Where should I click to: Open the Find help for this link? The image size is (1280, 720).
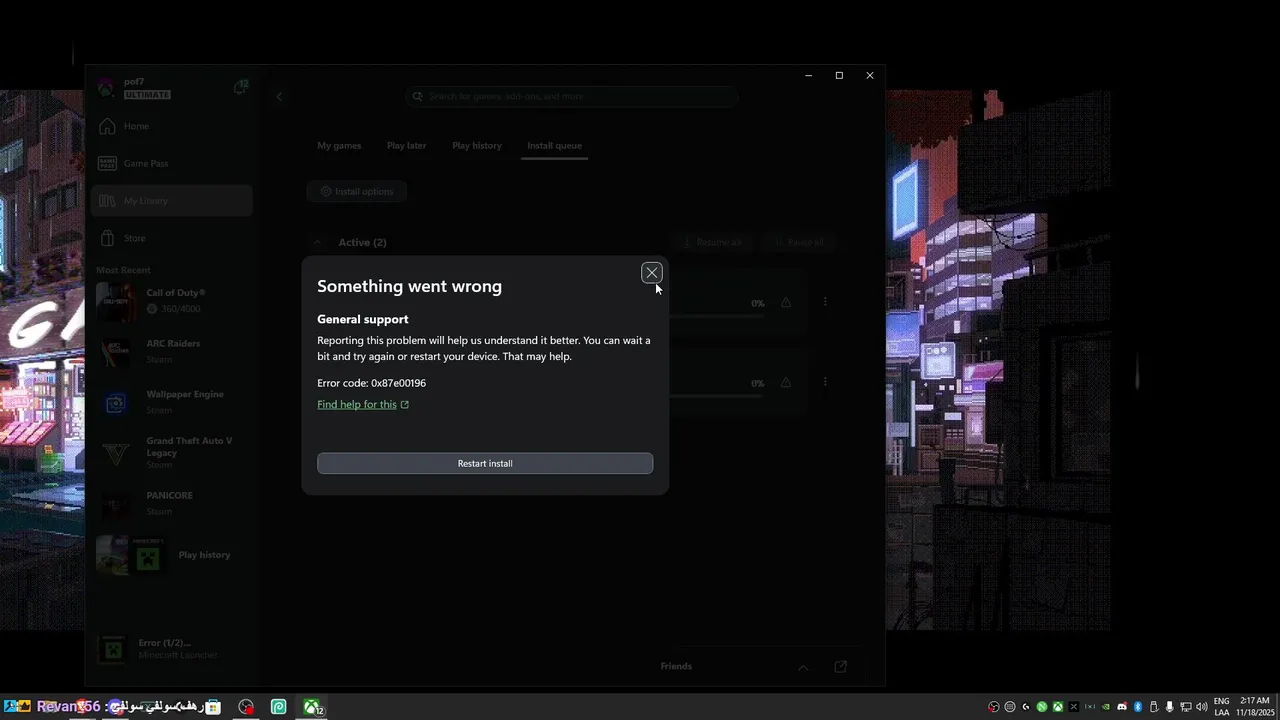coord(363,404)
